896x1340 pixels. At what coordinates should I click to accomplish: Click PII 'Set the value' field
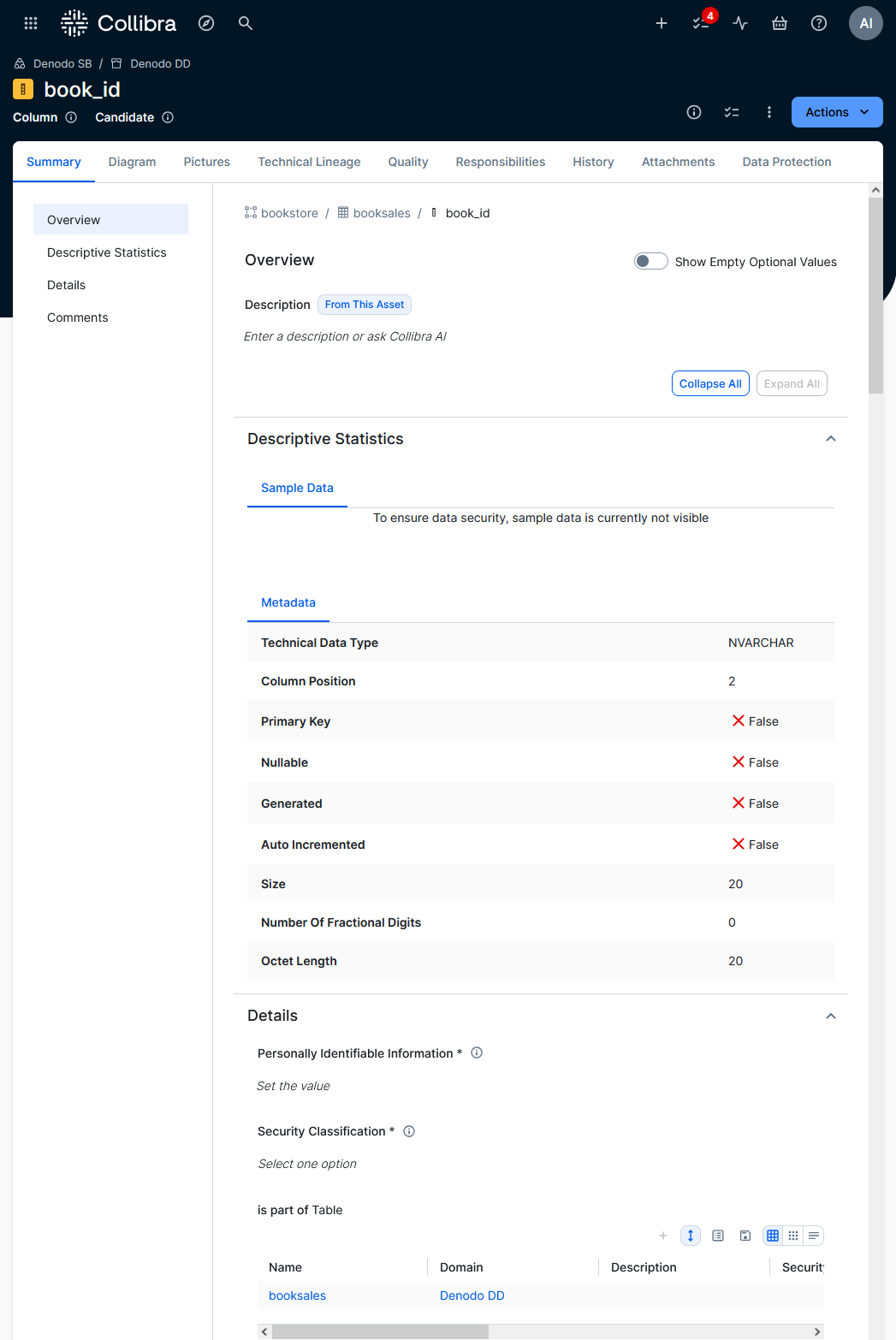point(294,1086)
